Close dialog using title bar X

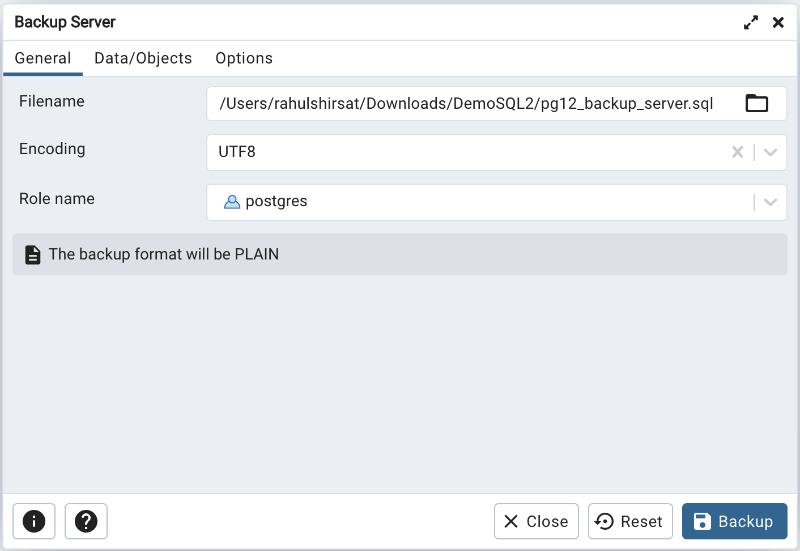tap(778, 22)
